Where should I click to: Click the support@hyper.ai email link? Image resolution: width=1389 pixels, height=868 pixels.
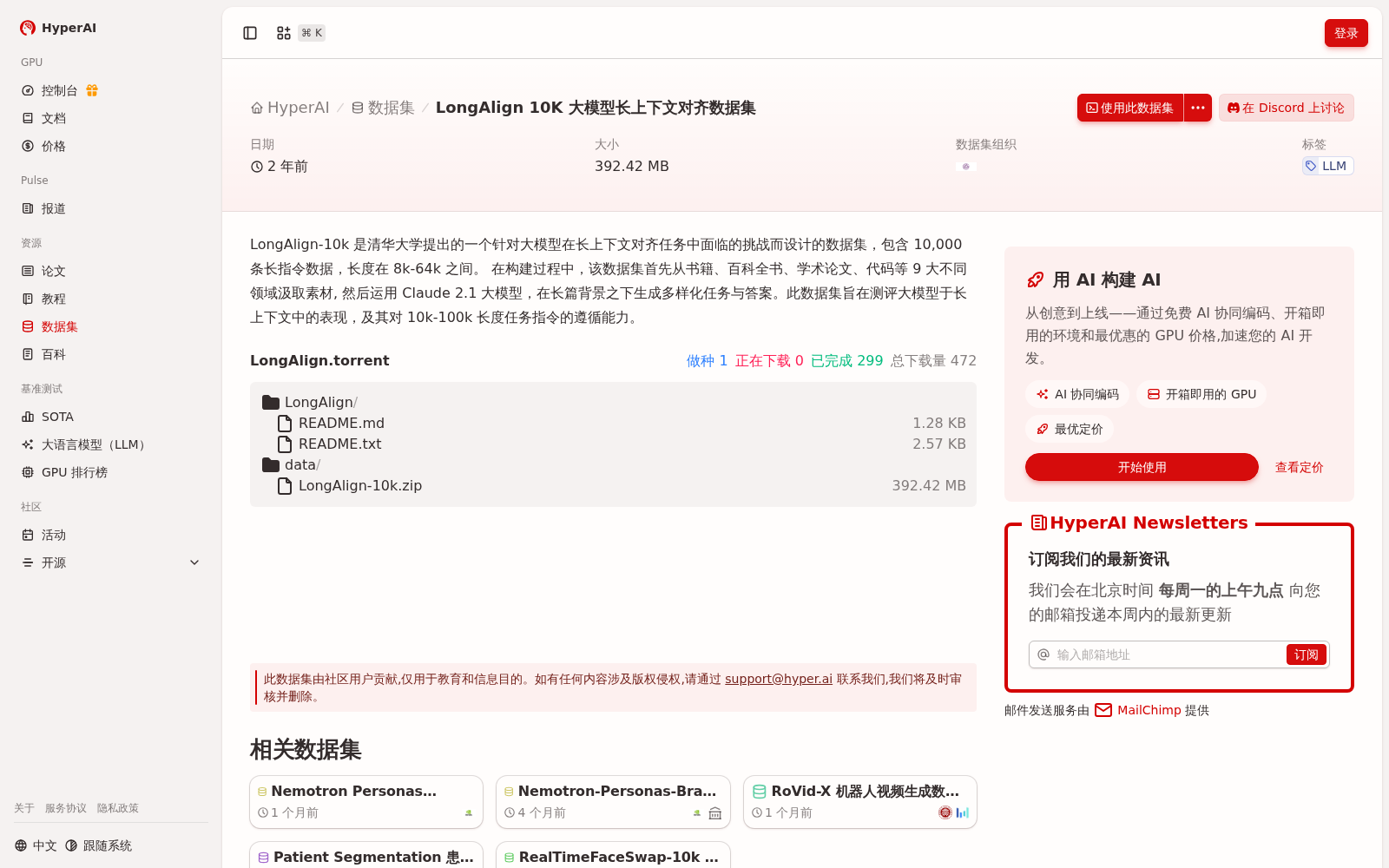(x=779, y=679)
